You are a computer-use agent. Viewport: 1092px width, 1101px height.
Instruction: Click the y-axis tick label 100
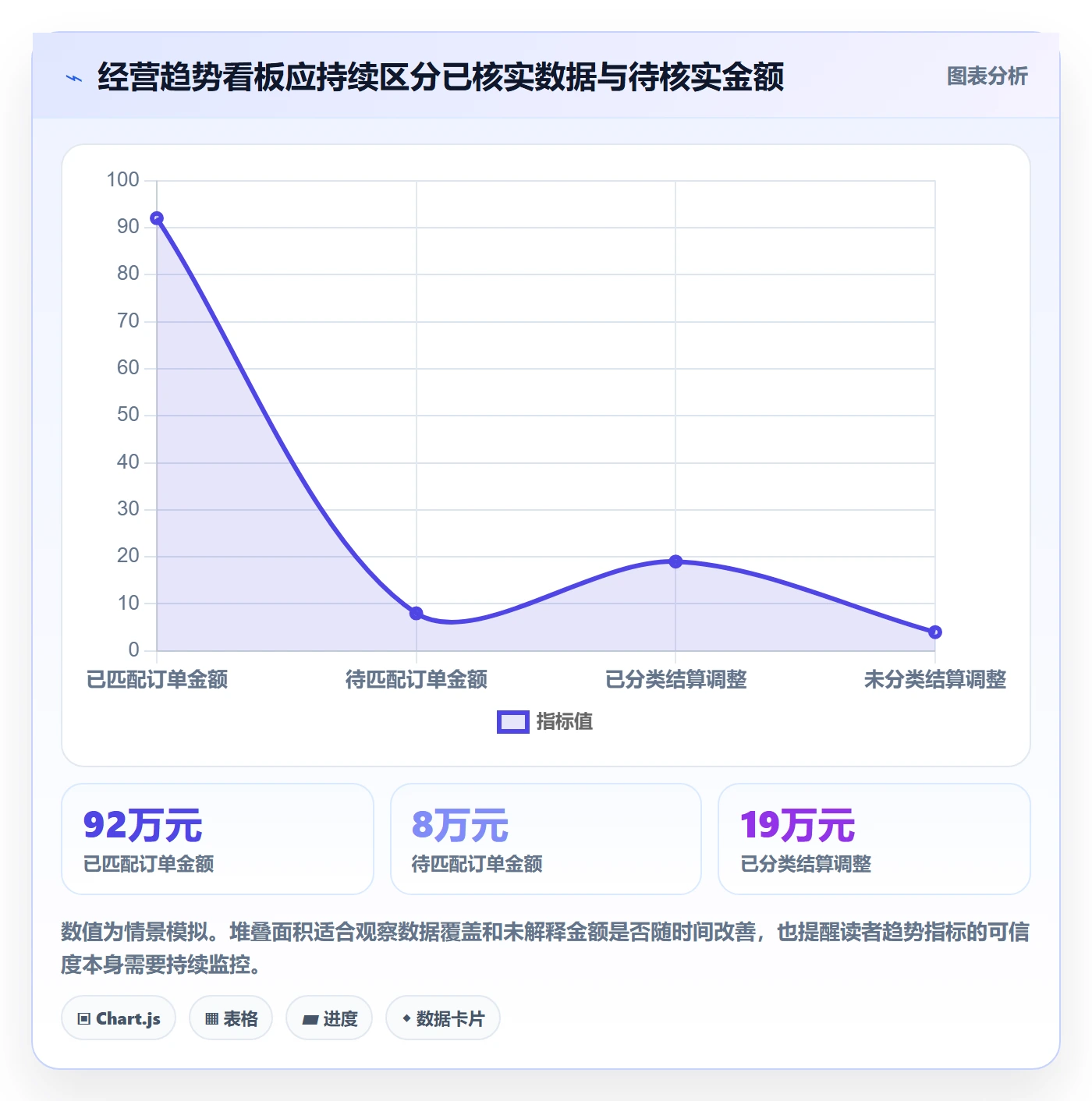click(x=122, y=180)
